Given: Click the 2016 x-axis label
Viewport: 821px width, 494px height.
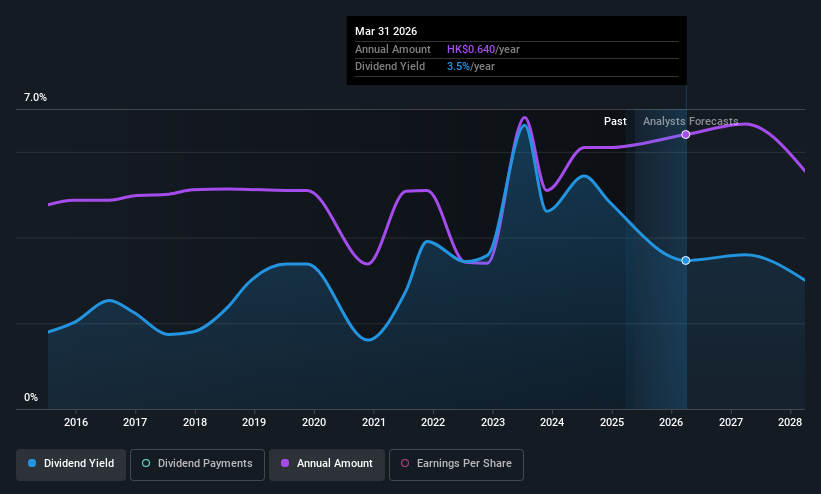Looking at the screenshot, I should 76,422.
